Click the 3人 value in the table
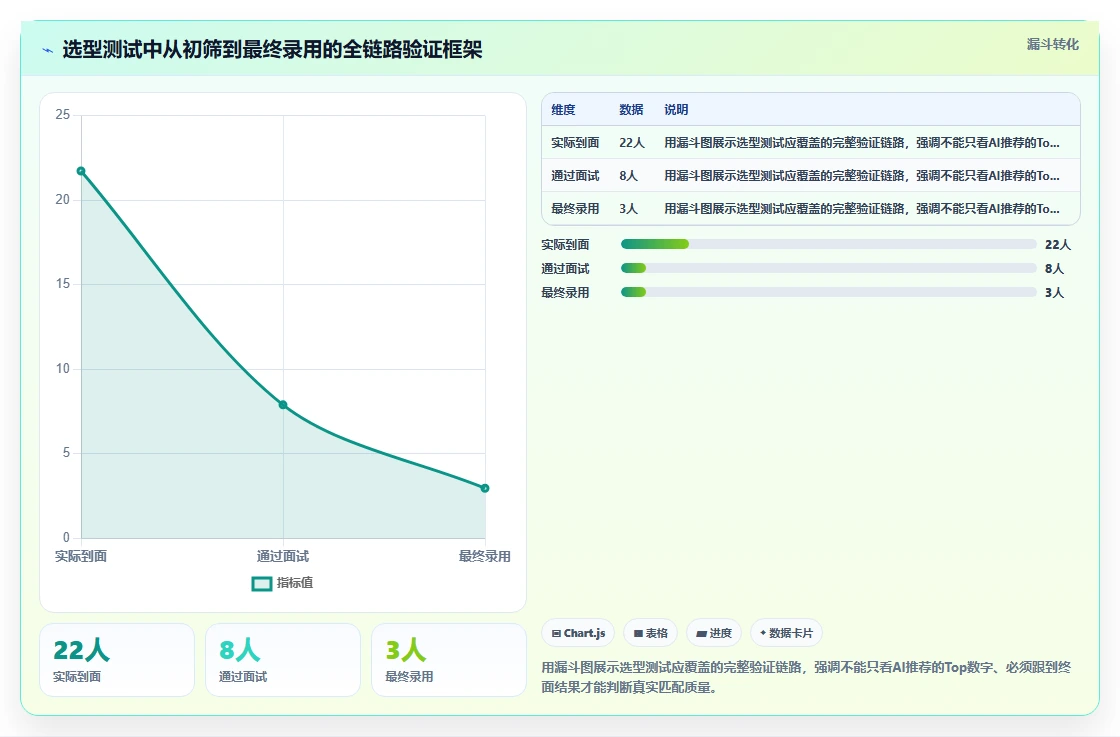 pyautogui.click(x=629, y=209)
